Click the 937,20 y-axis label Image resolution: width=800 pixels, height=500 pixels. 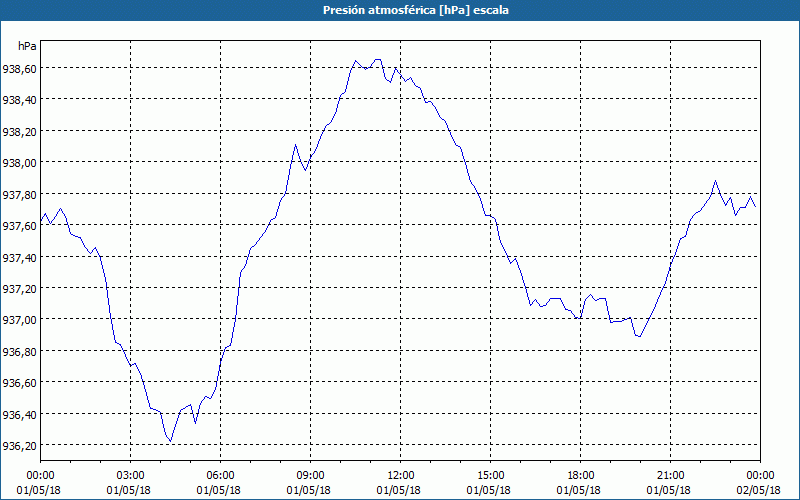(19, 288)
